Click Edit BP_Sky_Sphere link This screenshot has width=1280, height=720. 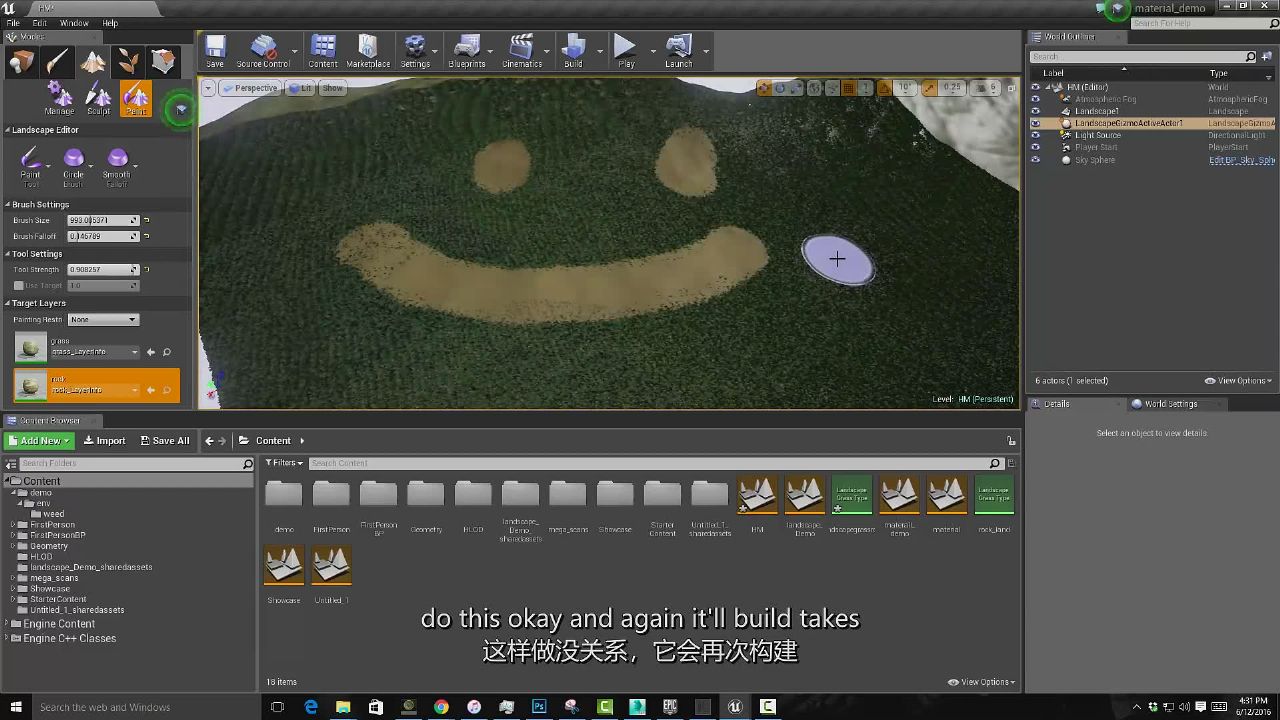coord(1242,160)
